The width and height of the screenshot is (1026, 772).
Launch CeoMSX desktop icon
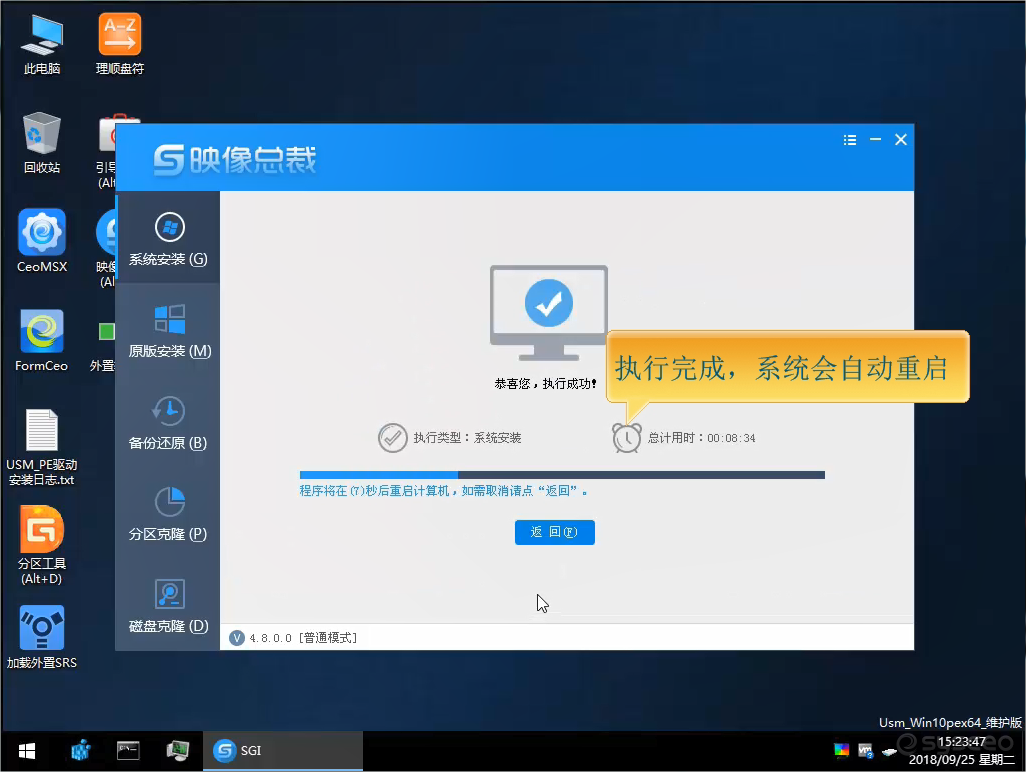point(42,241)
